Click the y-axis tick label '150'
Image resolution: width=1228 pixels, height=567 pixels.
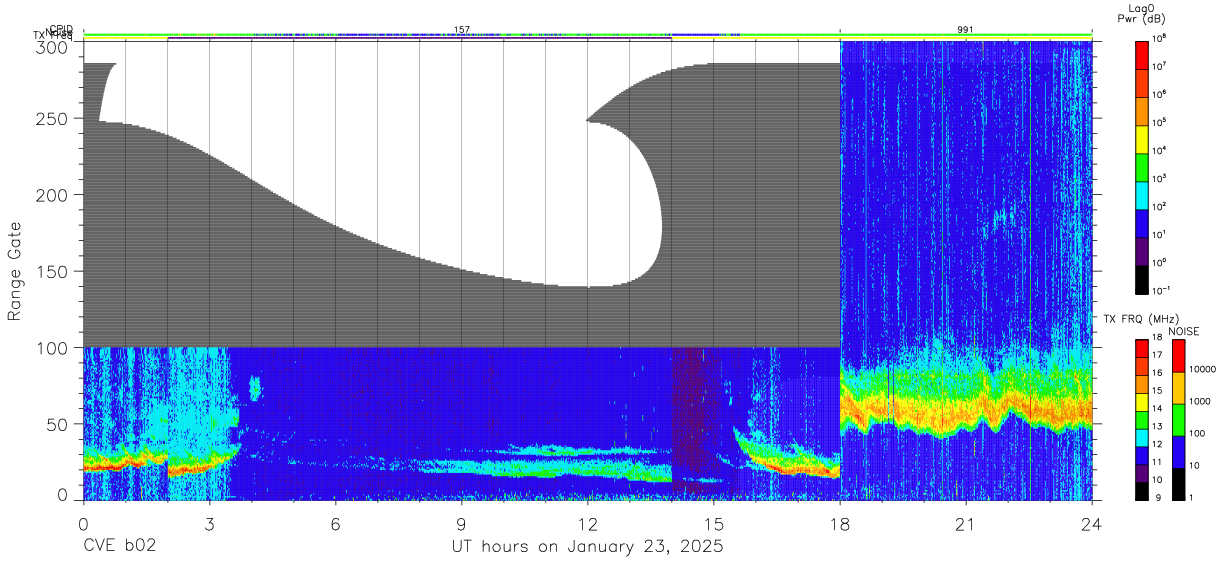click(54, 271)
